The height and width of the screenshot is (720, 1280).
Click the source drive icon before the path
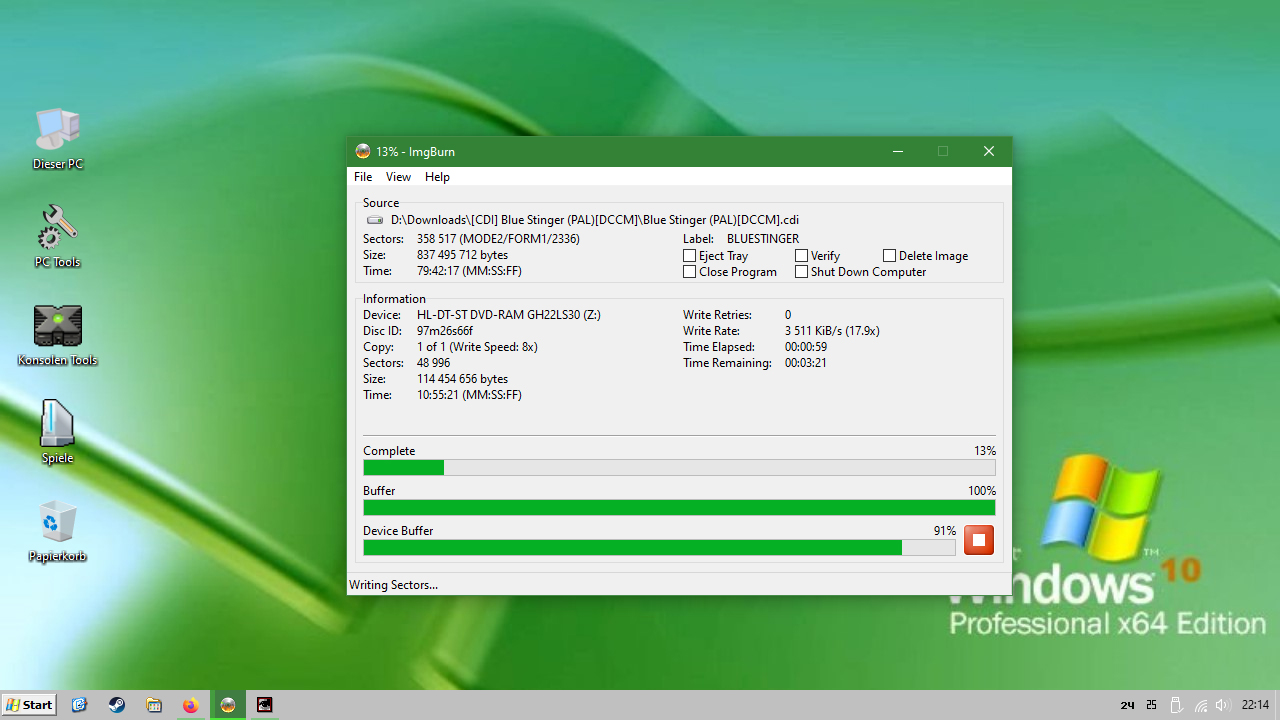(375, 220)
